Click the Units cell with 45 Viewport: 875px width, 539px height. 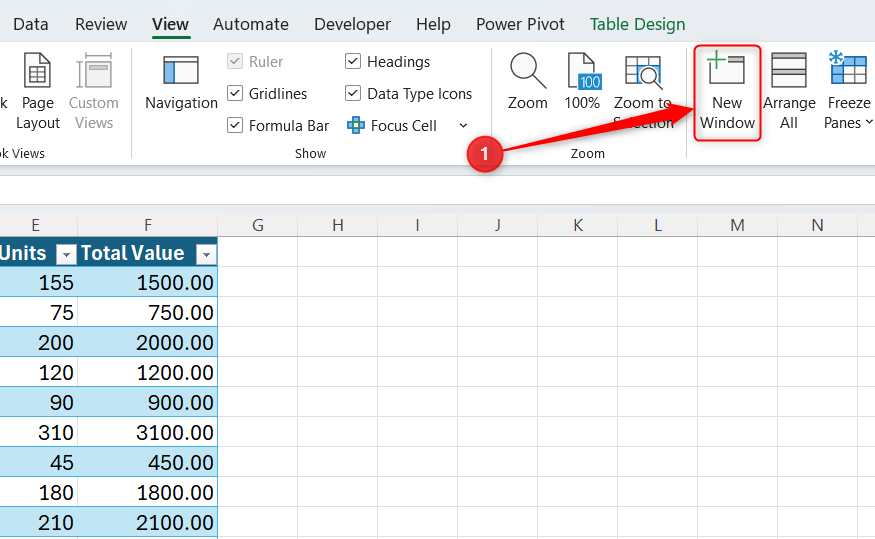(x=39, y=462)
